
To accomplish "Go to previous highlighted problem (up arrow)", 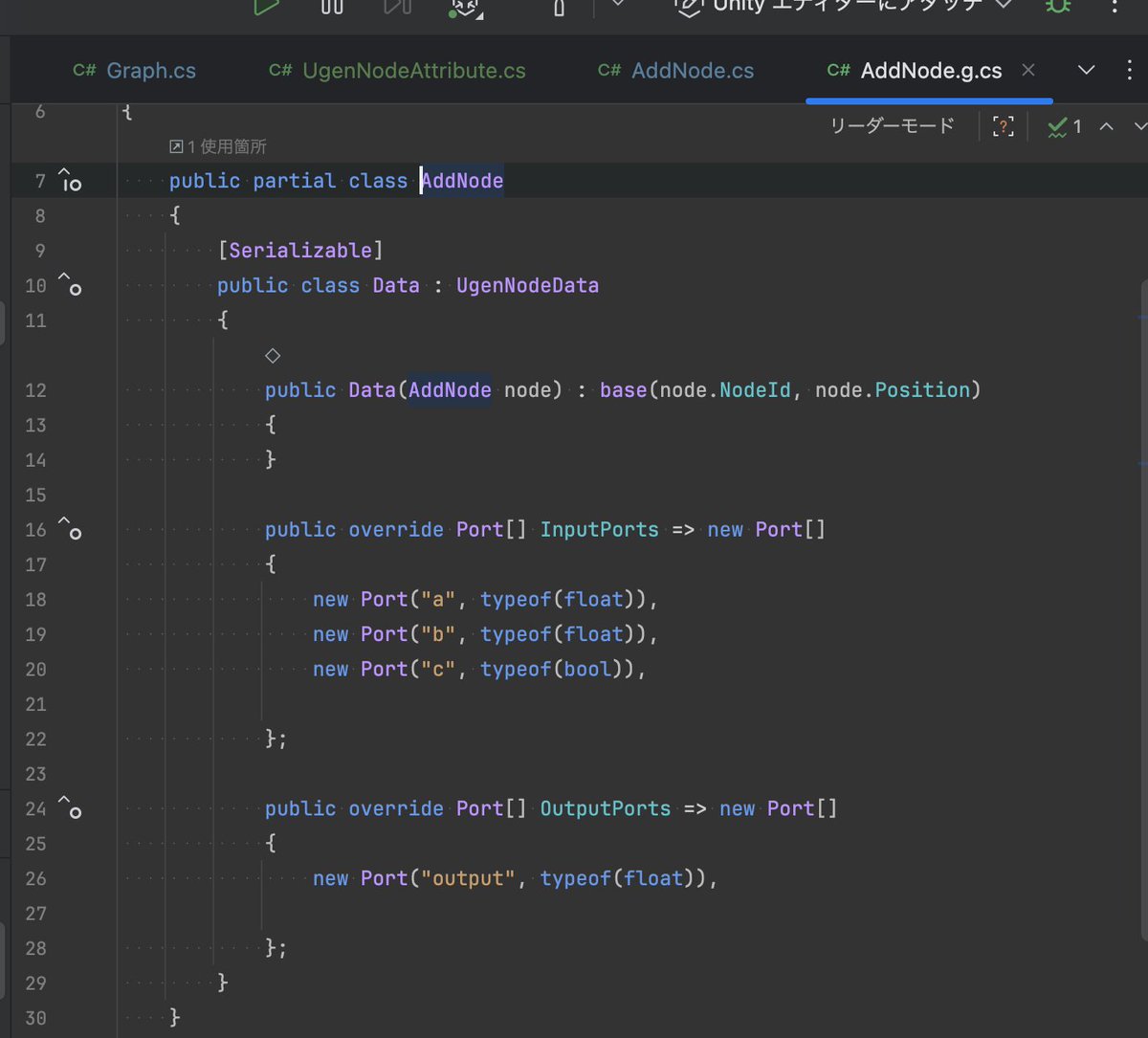I will click(x=1107, y=126).
